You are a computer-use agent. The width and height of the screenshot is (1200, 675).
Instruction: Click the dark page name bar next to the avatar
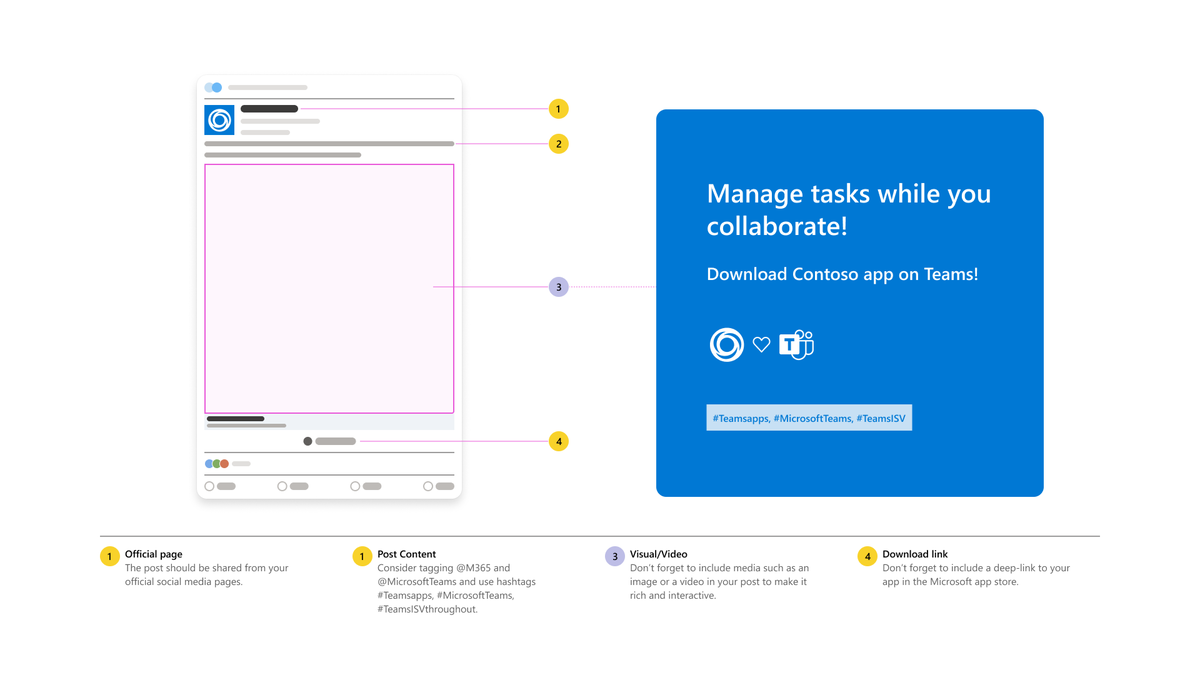click(269, 109)
